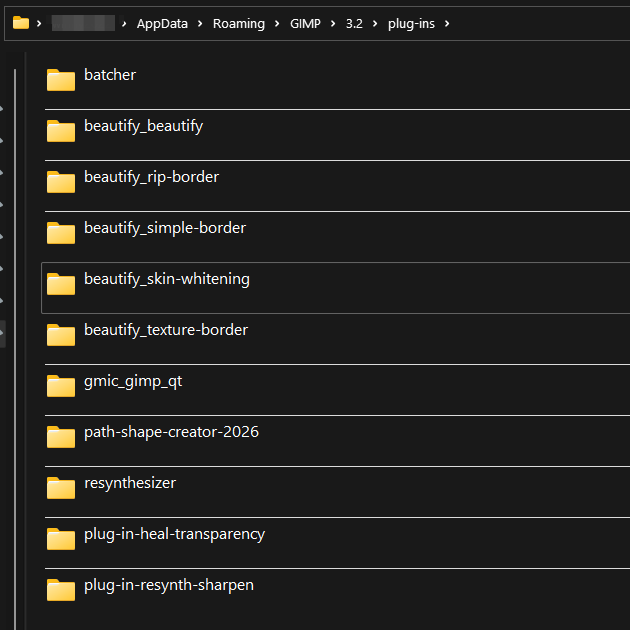Click the resynthesizer folder name
Viewport: 630px width, 630px height.
tap(130, 483)
